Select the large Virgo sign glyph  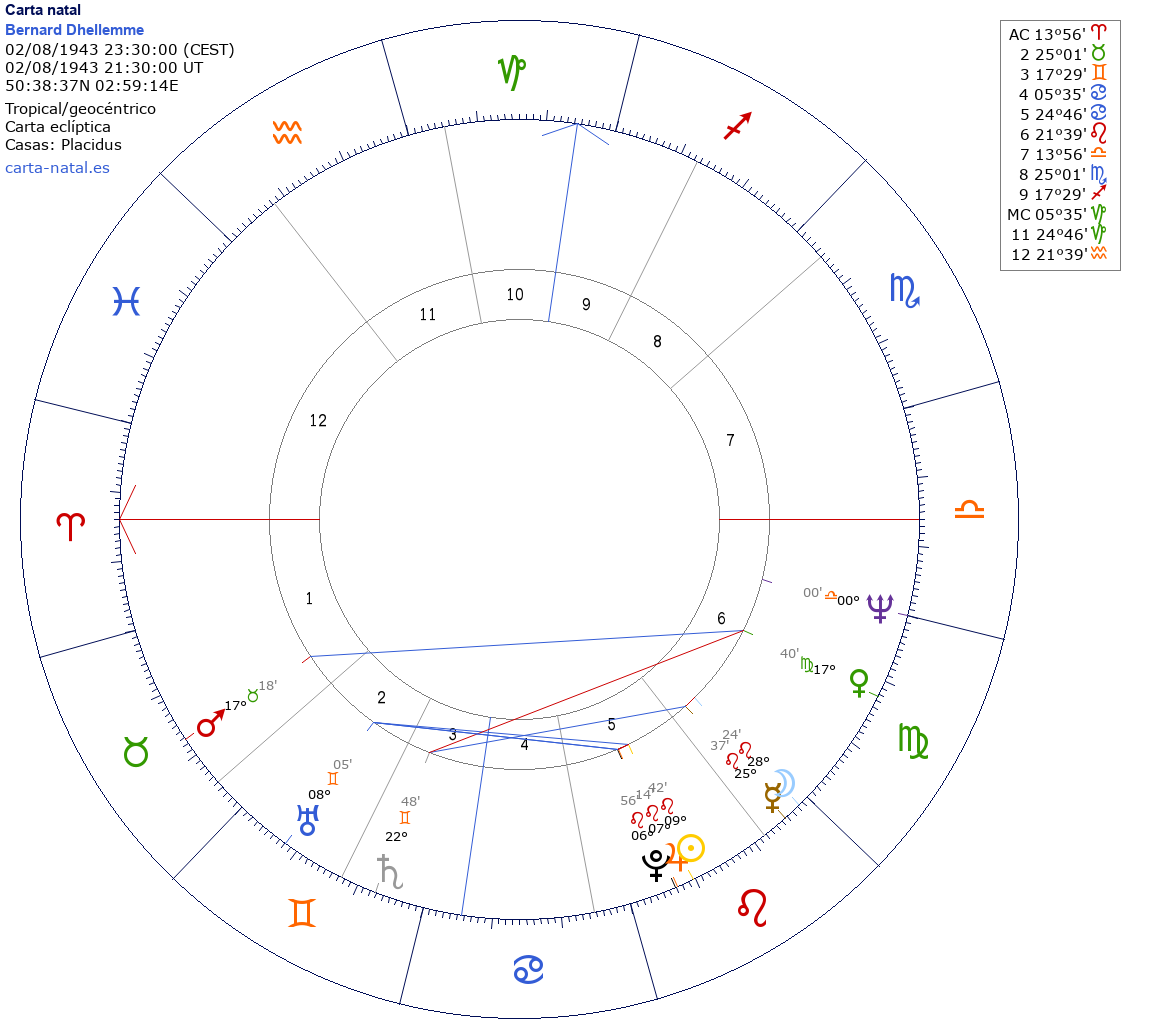[x=914, y=739]
